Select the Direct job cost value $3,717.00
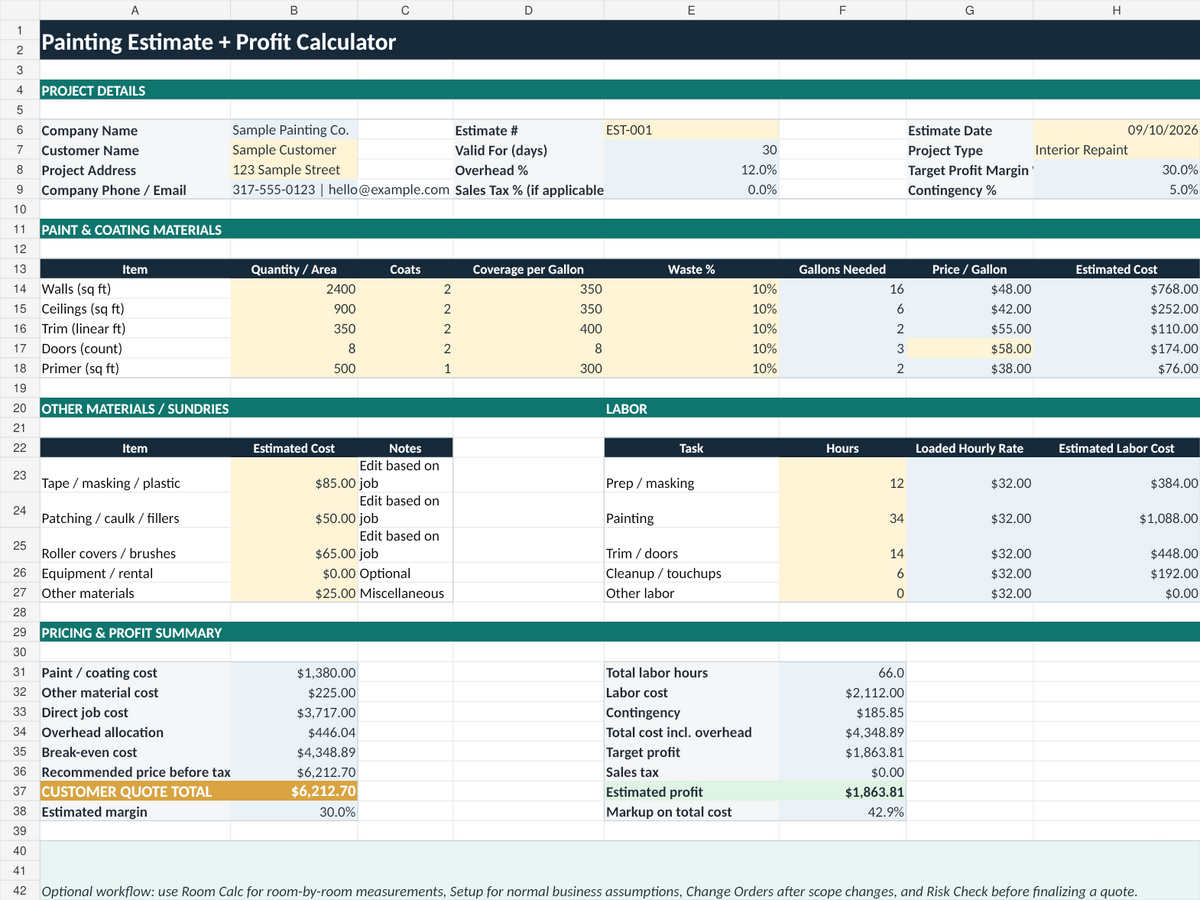Viewport: 1200px width, 900px height. click(293, 713)
